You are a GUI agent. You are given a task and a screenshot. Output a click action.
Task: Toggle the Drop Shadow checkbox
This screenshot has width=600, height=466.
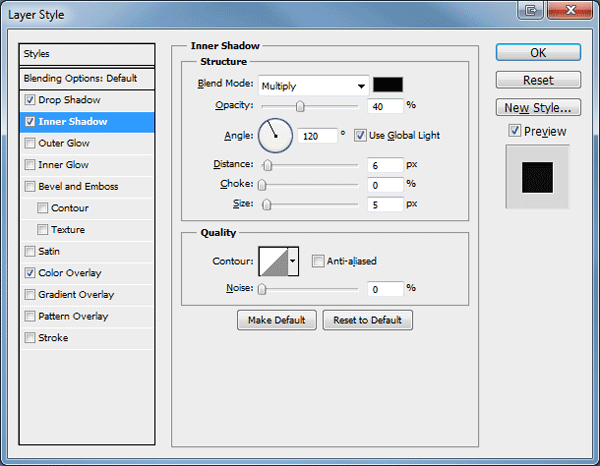pyautogui.click(x=30, y=100)
